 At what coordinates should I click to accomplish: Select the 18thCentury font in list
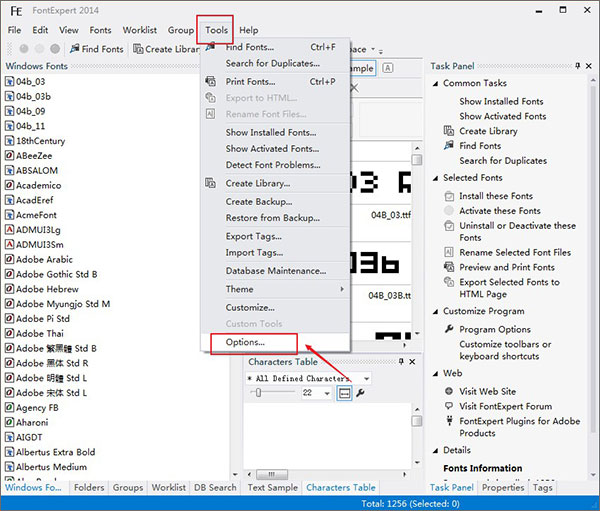pos(40,141)
